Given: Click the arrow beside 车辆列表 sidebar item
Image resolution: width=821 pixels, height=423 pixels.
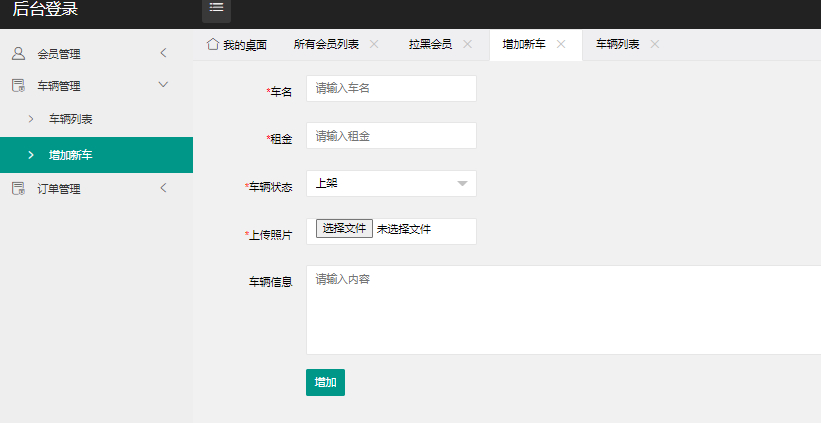Looking at the screenshot, I should coord(31,119).
